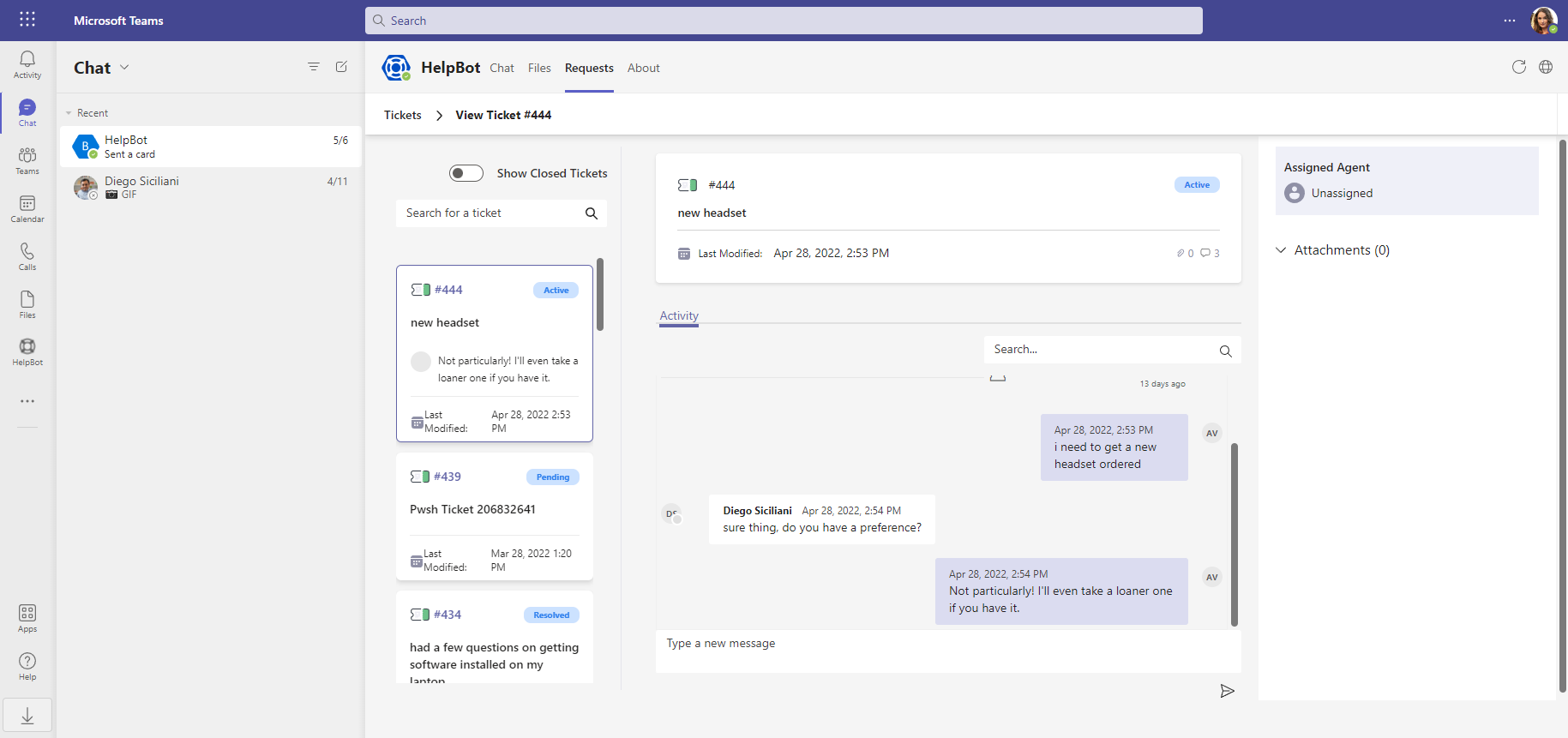The width and height of the screenshot is (1568, 738).
Task: Open the Chat dropdown menu
Action: pos(124,67)
